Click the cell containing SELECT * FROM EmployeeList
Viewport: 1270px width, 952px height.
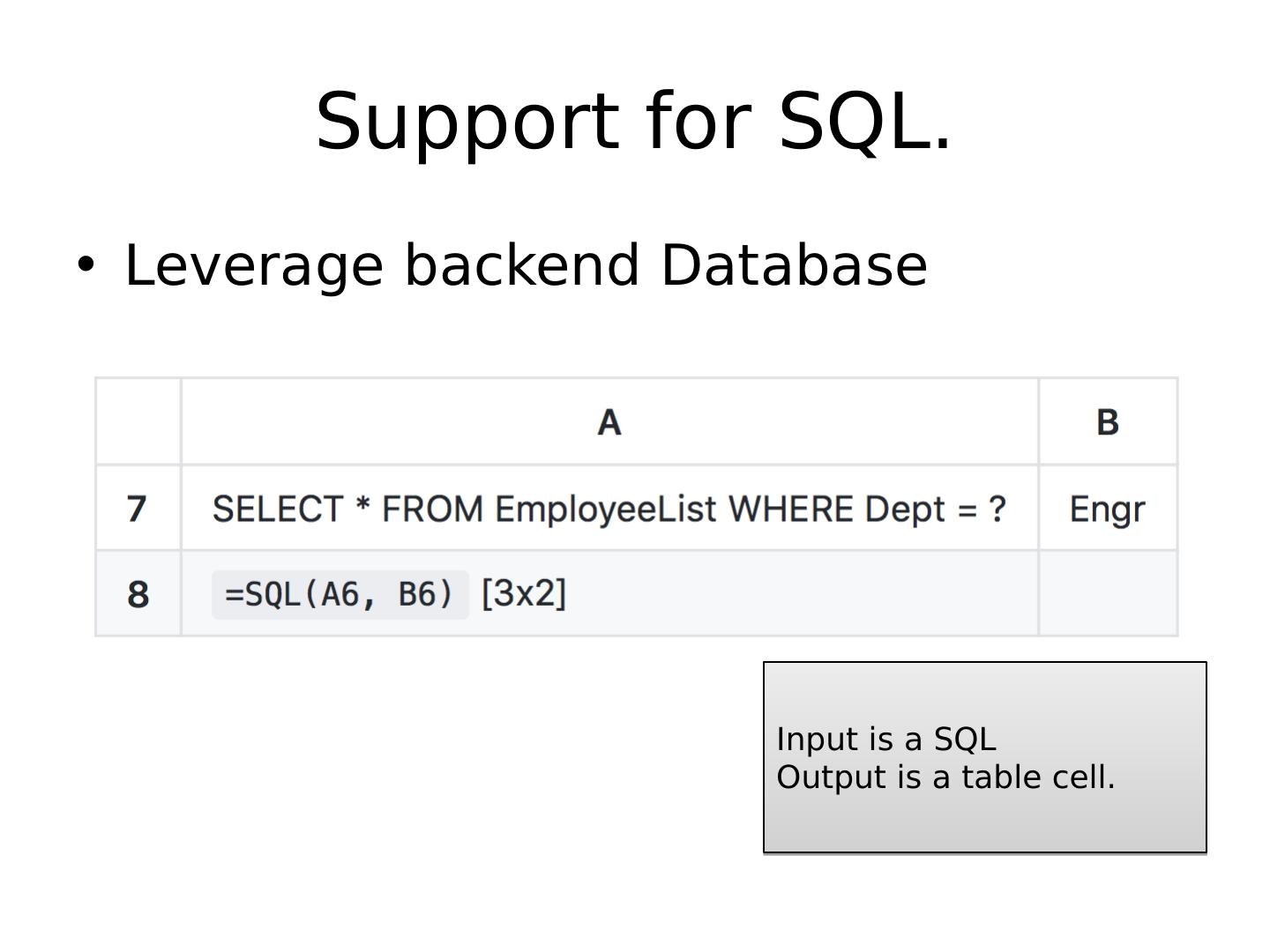609,509
